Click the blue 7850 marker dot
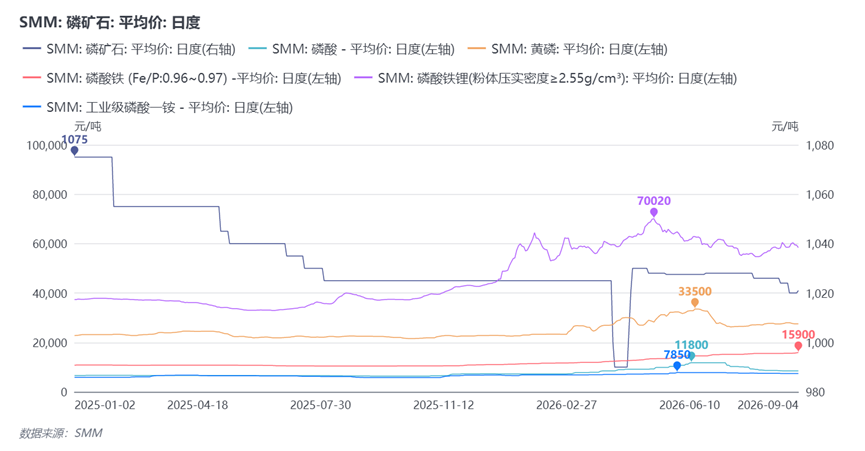Image resolution: width=865 pixels, height=451 pixels. [x=677, y=366]
